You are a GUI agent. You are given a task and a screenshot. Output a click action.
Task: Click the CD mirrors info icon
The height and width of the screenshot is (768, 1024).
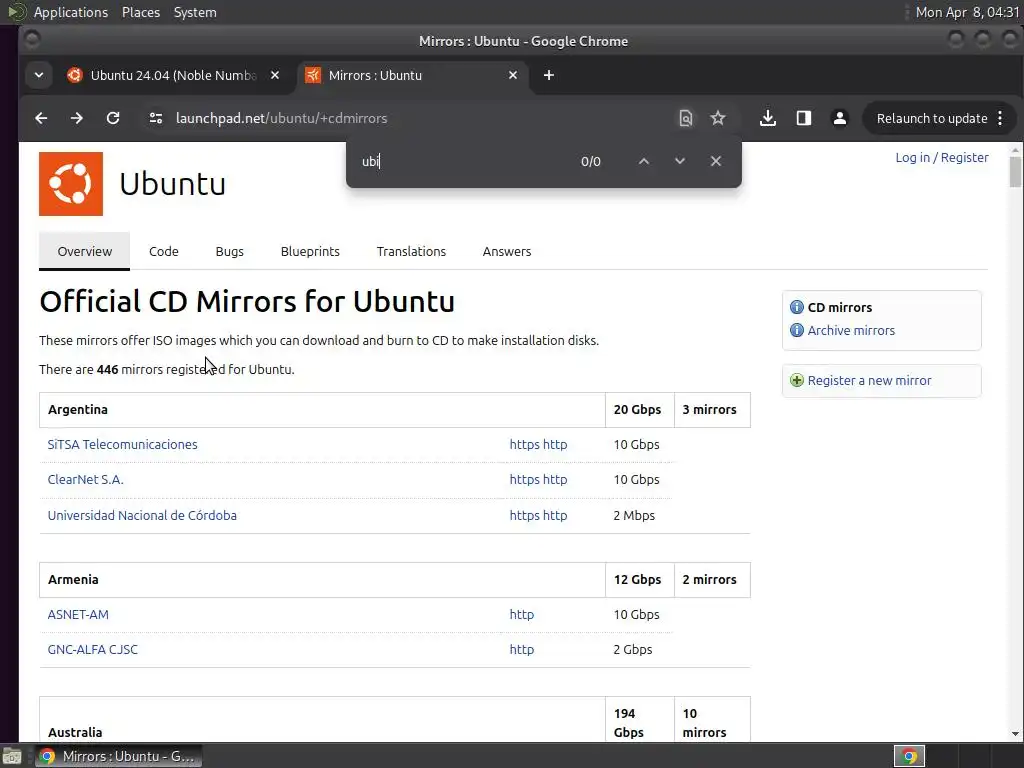[x=797, y=307]
